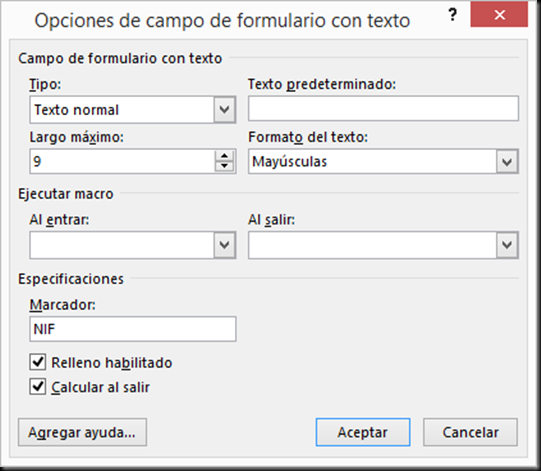Screen dimensions: 541x471
Task: Click the Al entrar macro combo box
Action: 132,245
